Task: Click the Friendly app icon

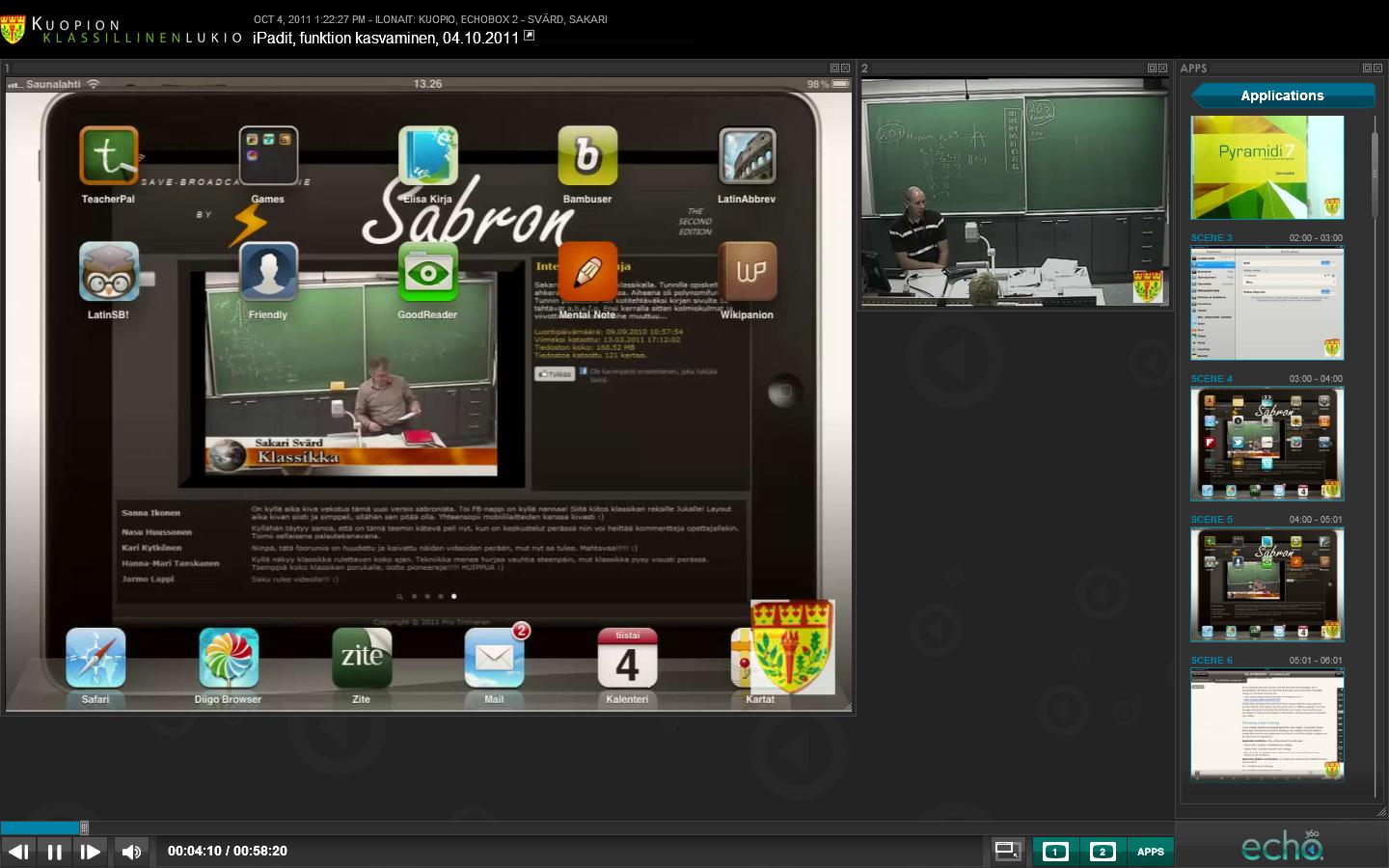Action: pyautogui.click(x=268, y=272)
